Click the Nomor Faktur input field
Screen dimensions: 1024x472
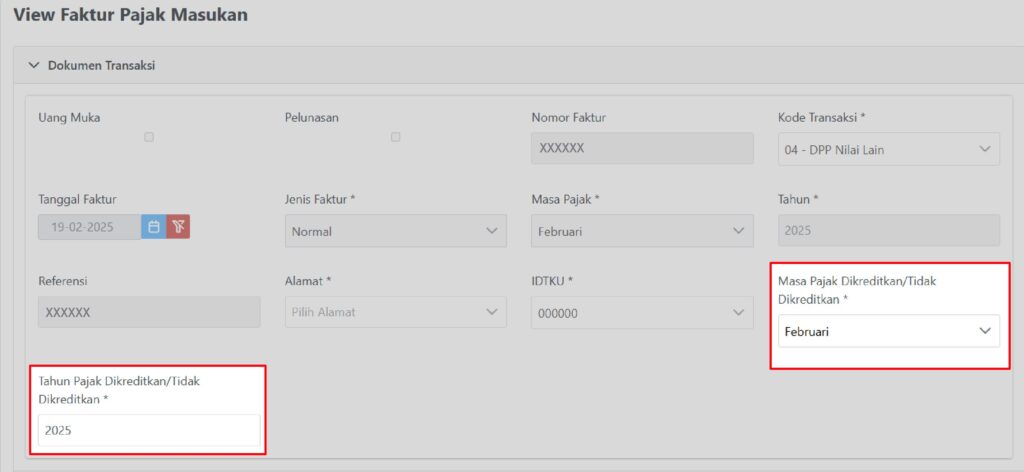(642, 148)
